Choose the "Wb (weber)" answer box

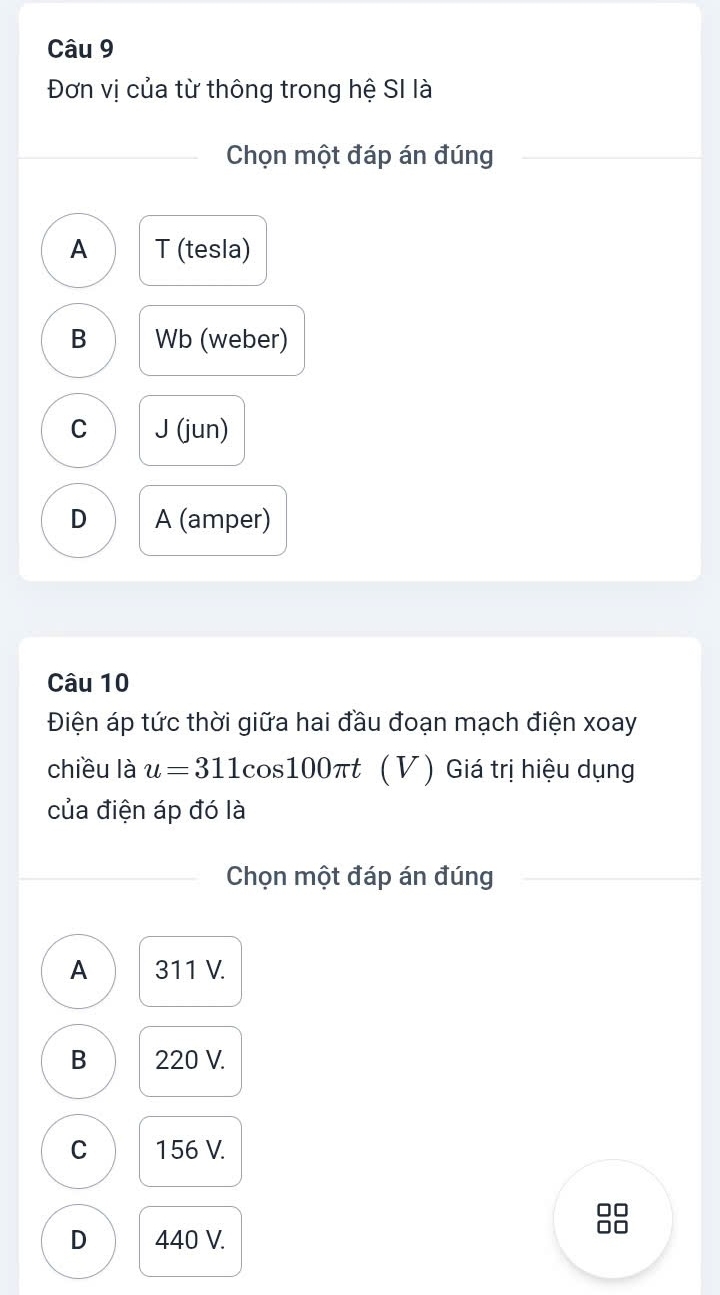click(x=222, y=340)
